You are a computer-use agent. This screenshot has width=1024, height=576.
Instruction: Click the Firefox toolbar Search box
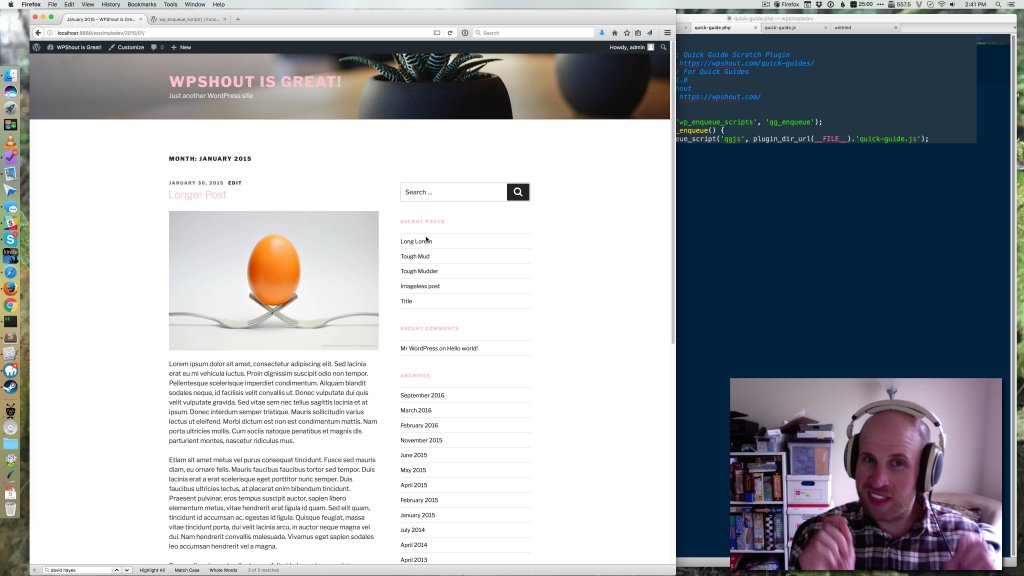pyautogui.click(x=534, y=33)
